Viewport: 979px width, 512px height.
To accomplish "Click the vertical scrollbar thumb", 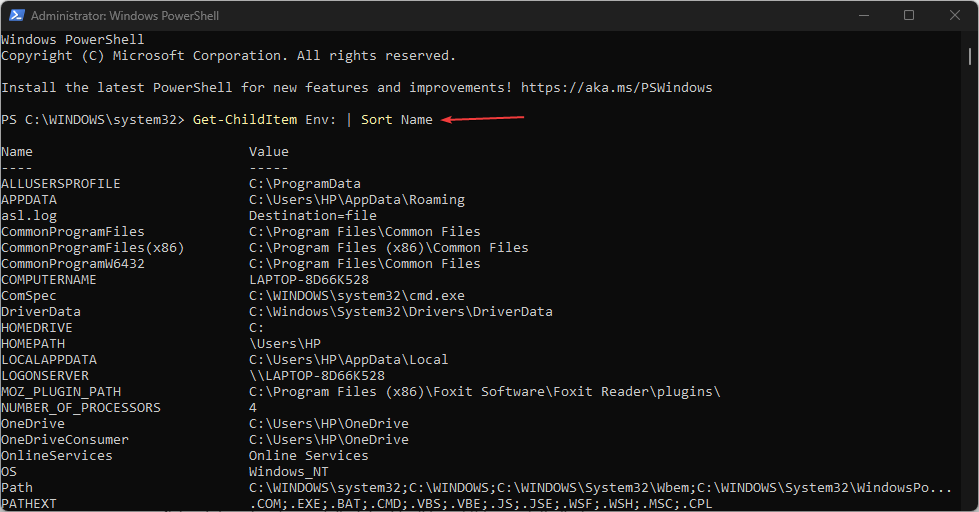I will [x=972, y=60].
